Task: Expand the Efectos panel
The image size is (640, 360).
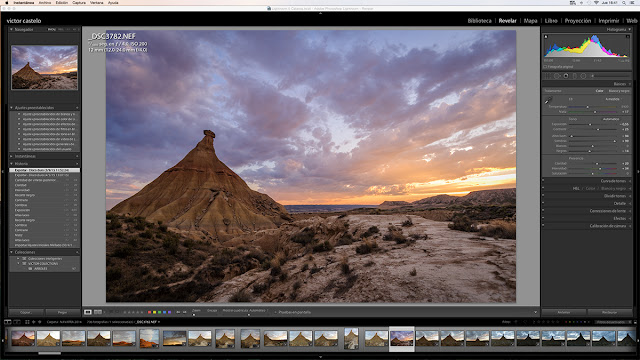Action: pos(629,218)
